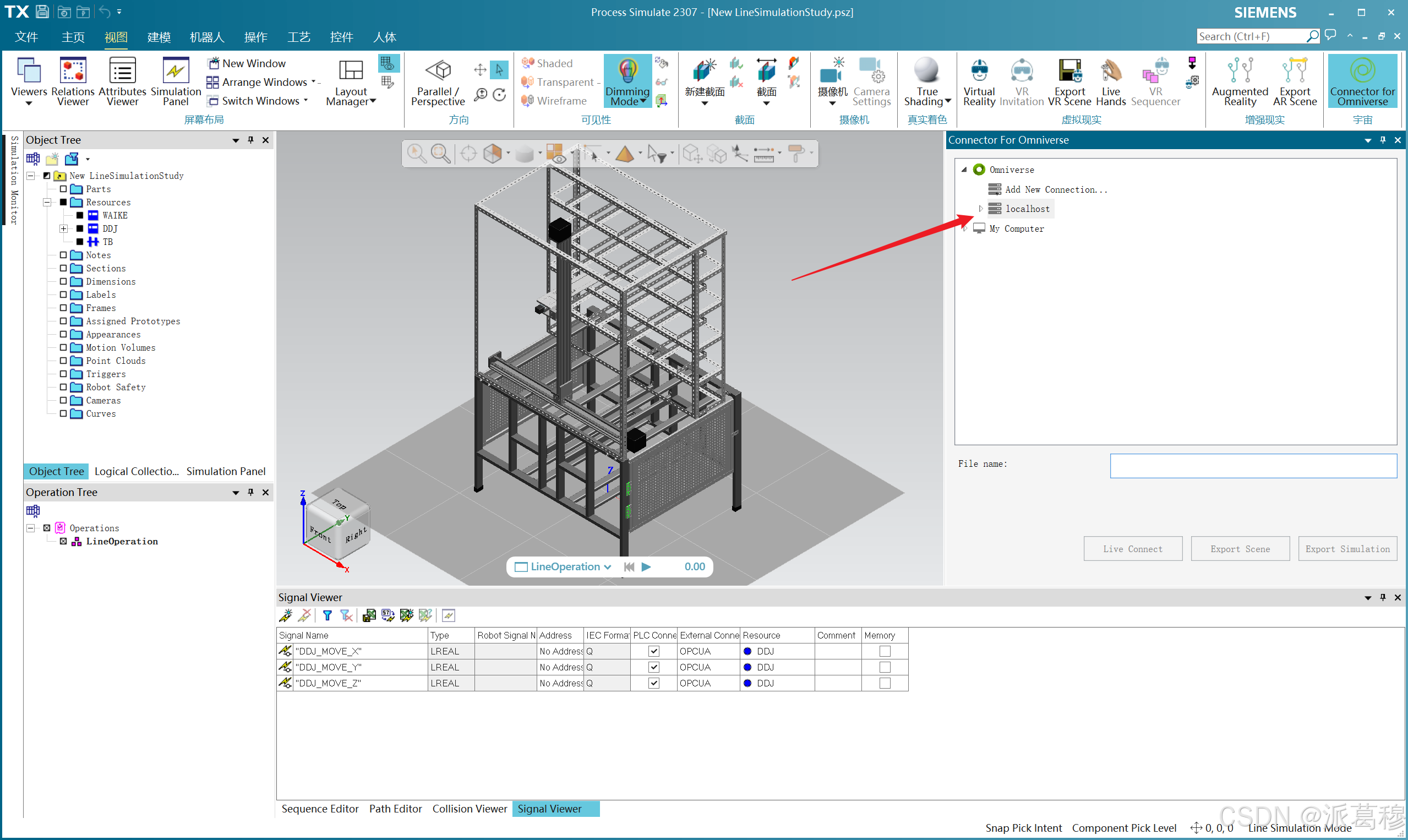Screen dimensions: 1408x840
Task: Open the LineOperation dropdown selector
Action: (607, 566)
